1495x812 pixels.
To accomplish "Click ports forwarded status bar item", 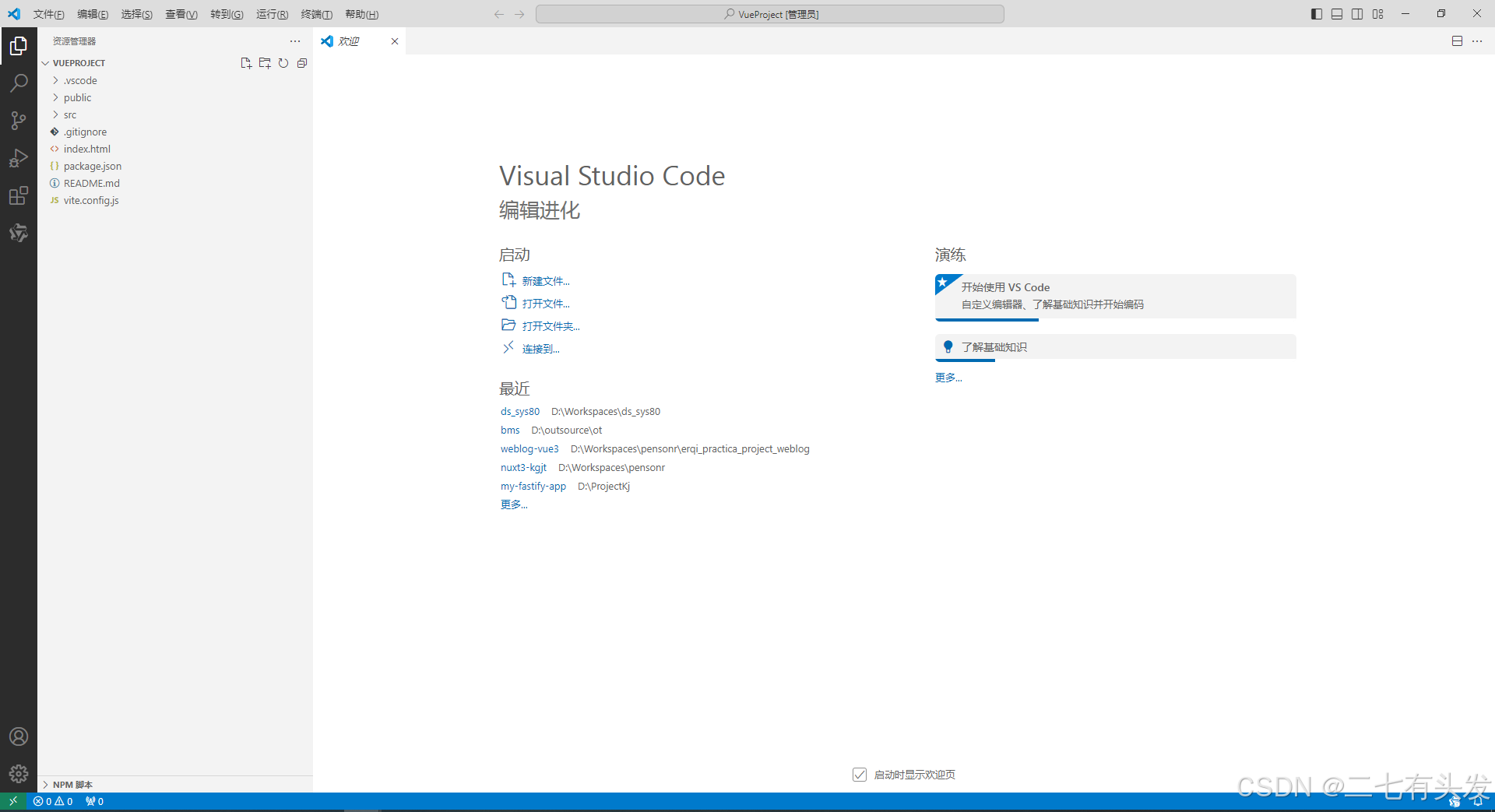I will [94, 801].
